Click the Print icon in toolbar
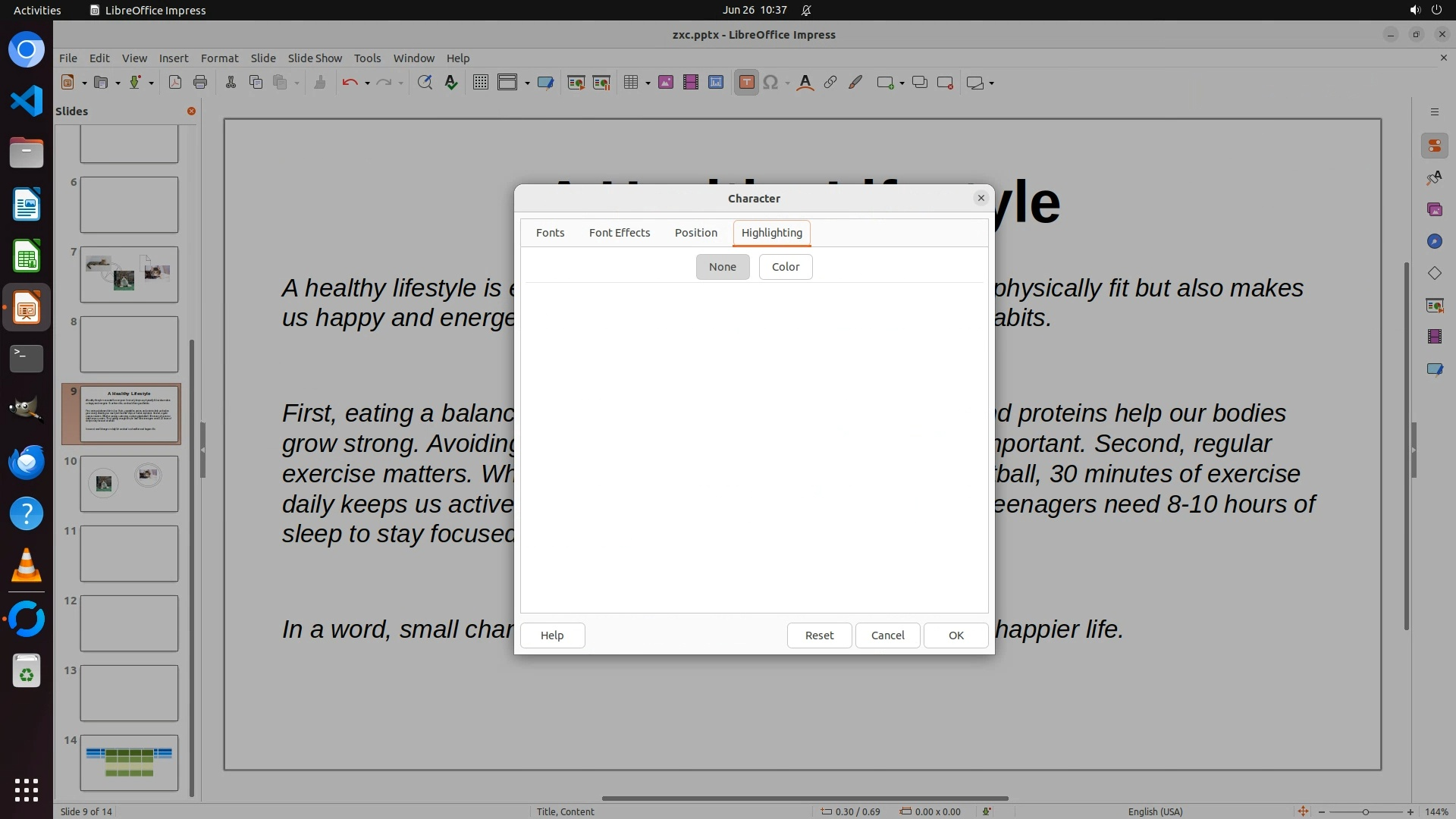 (200, 83)
